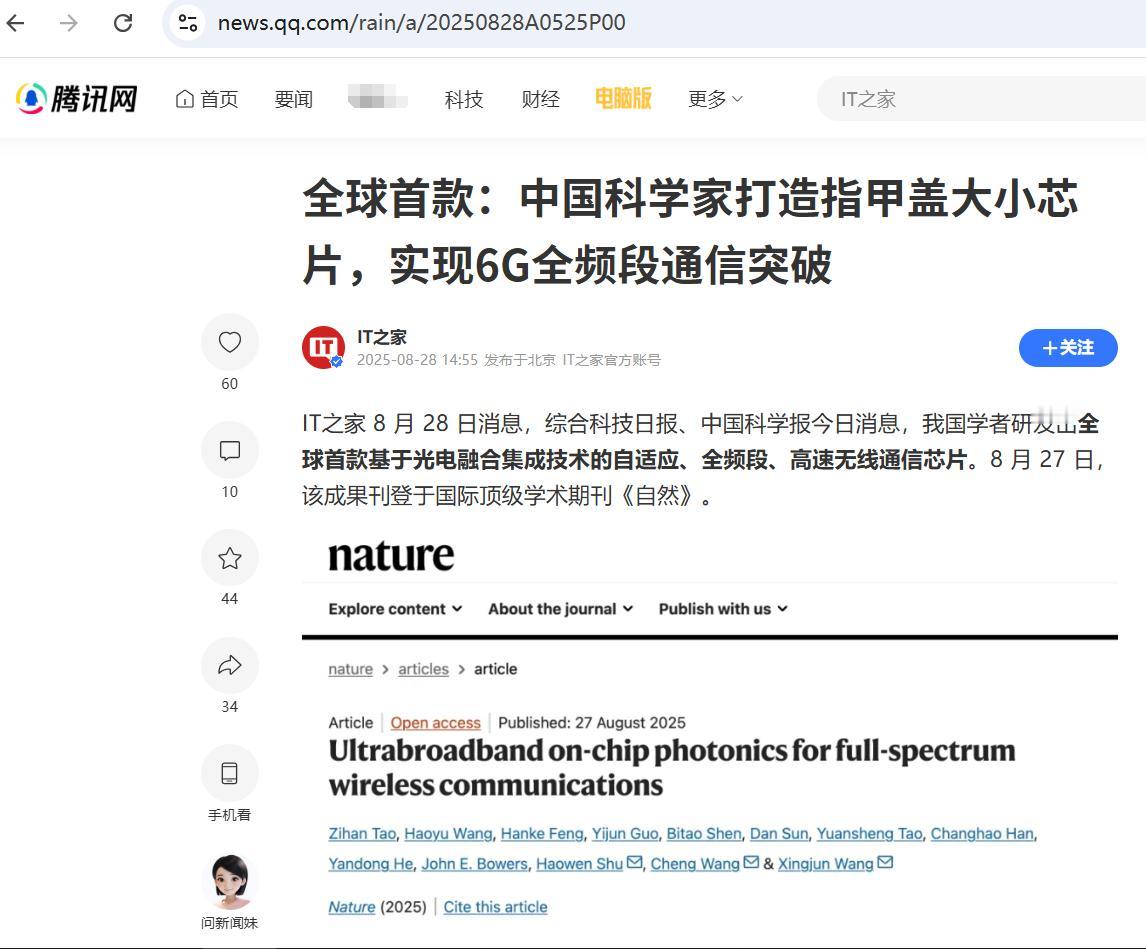The image size is (1146, 949).
Task: Focus the IT之家 search box
Action: coord(982,99)
